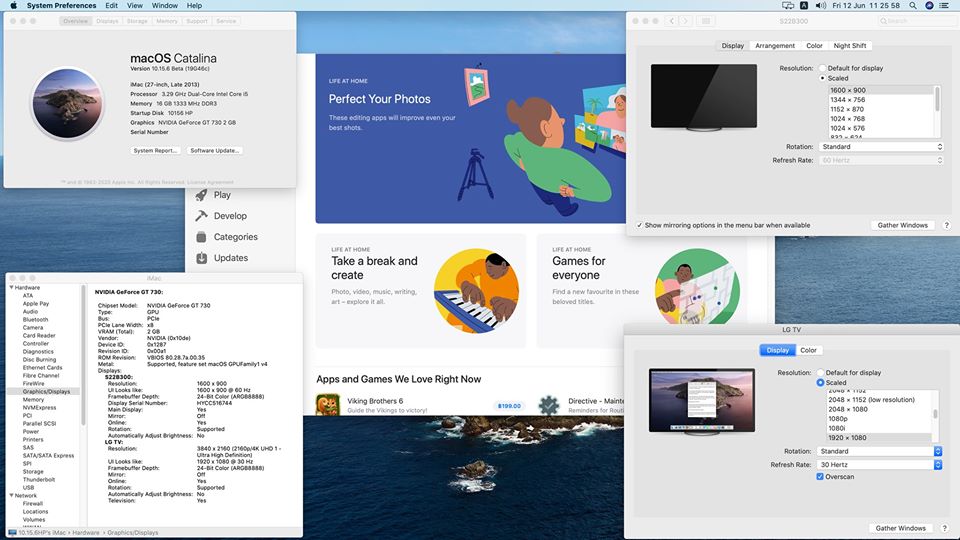Open the 60 Hertz Refresh Rate dropdown in S22B300 window
The image size is (960, 540).
tap(881, 160)
